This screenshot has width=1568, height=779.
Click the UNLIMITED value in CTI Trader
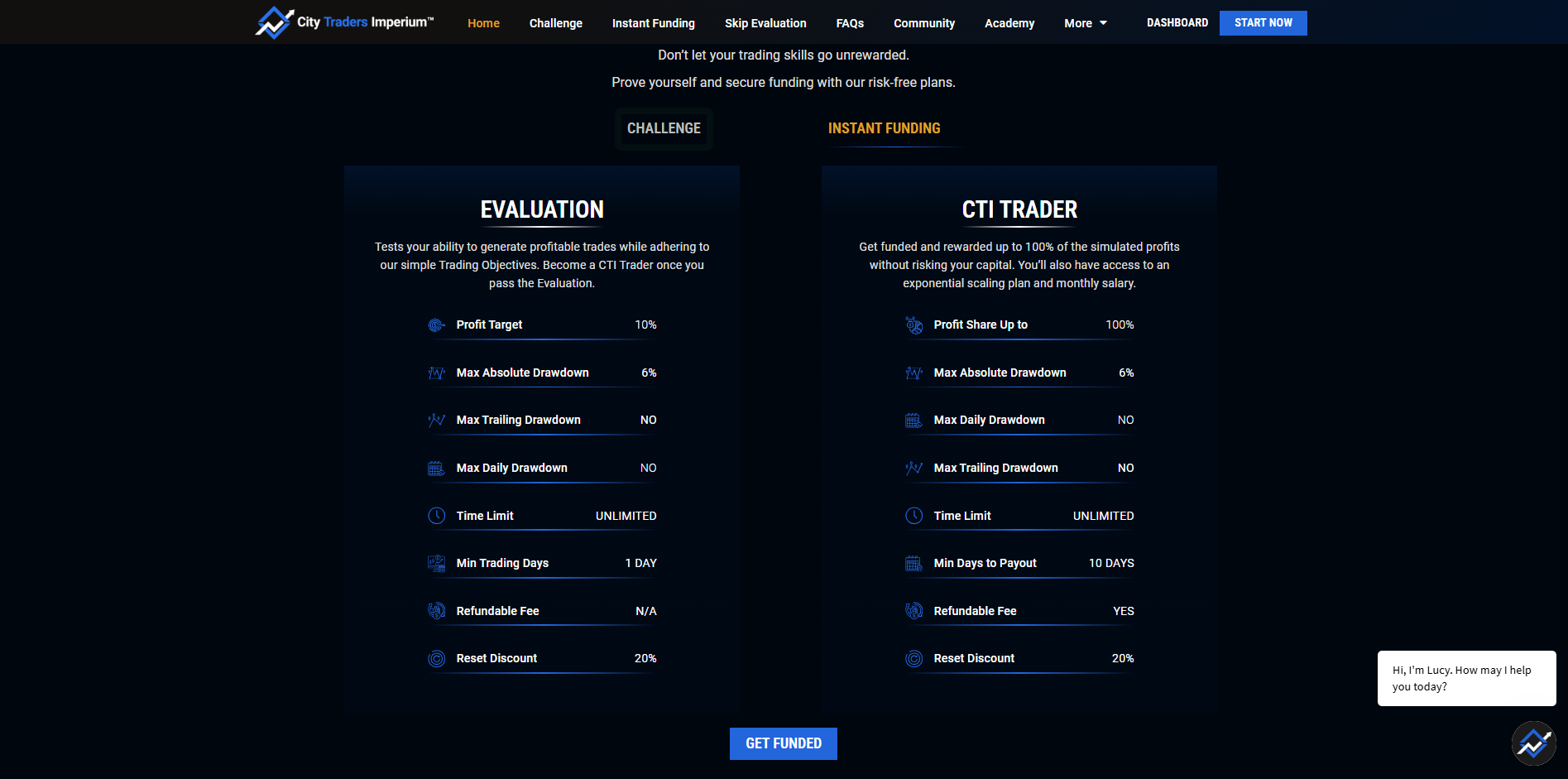[x=1103, y=516]
